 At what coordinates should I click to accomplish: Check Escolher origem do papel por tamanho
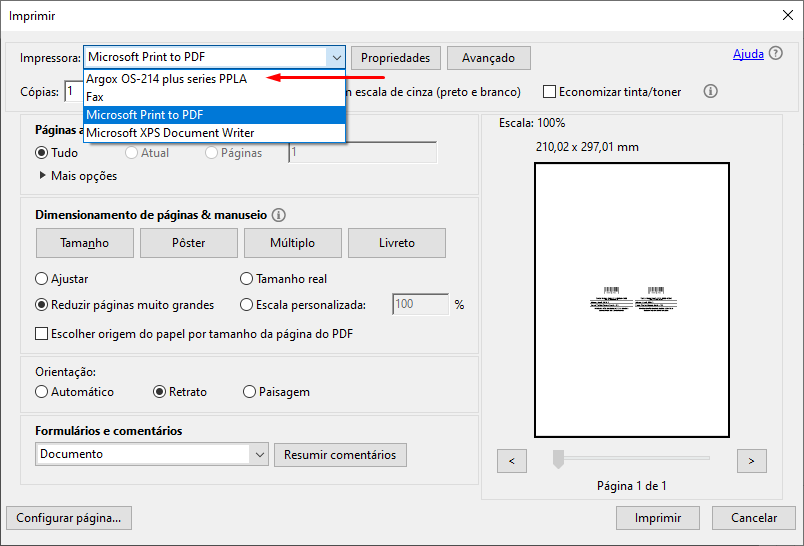pos(42,334)
